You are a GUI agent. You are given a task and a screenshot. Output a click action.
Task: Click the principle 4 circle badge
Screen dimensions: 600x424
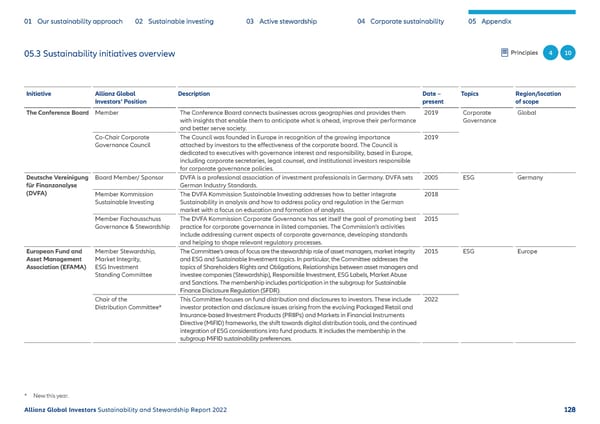[x=551, y=52]
